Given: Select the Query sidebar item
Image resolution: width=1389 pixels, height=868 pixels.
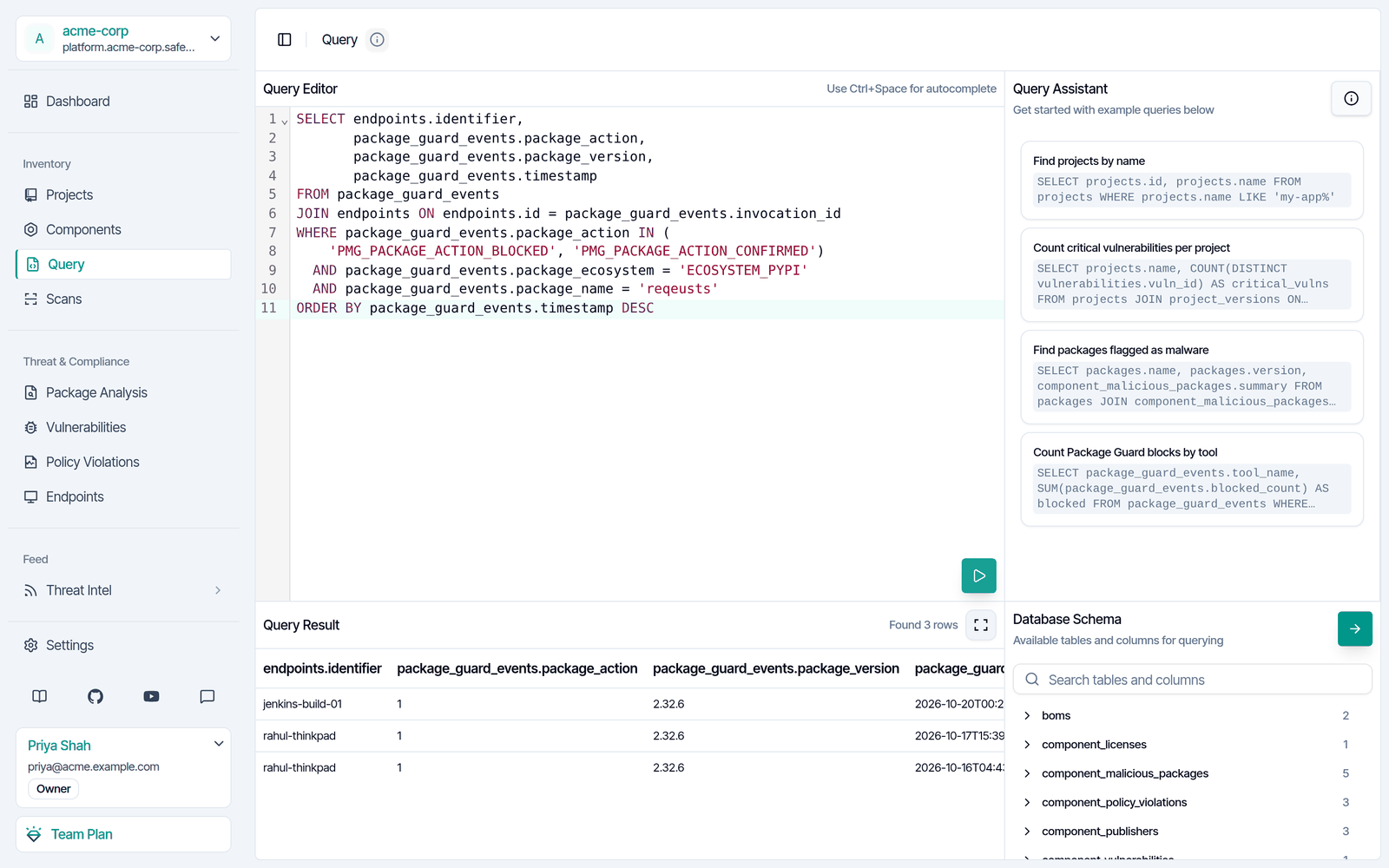Looking at the screenshot, I should tap(123, 265).
